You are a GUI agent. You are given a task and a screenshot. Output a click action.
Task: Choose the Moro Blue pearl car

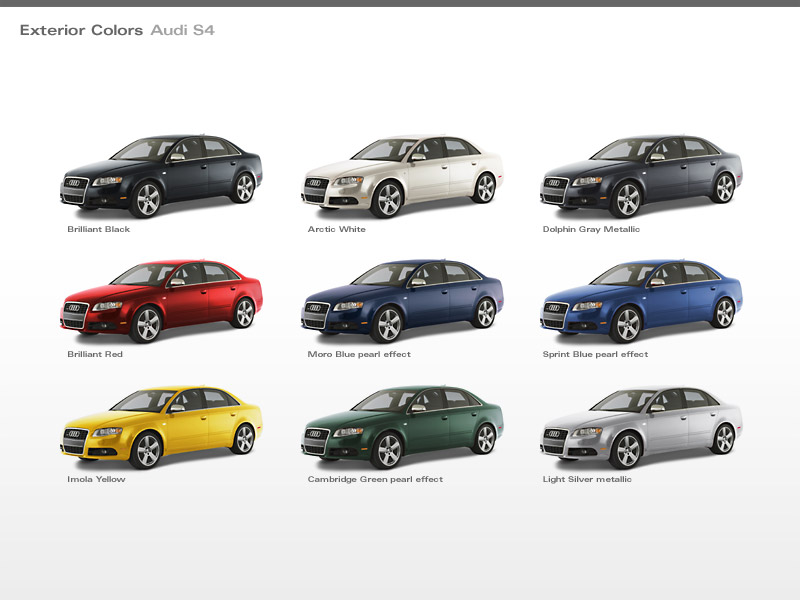click(x=401, y=301)
